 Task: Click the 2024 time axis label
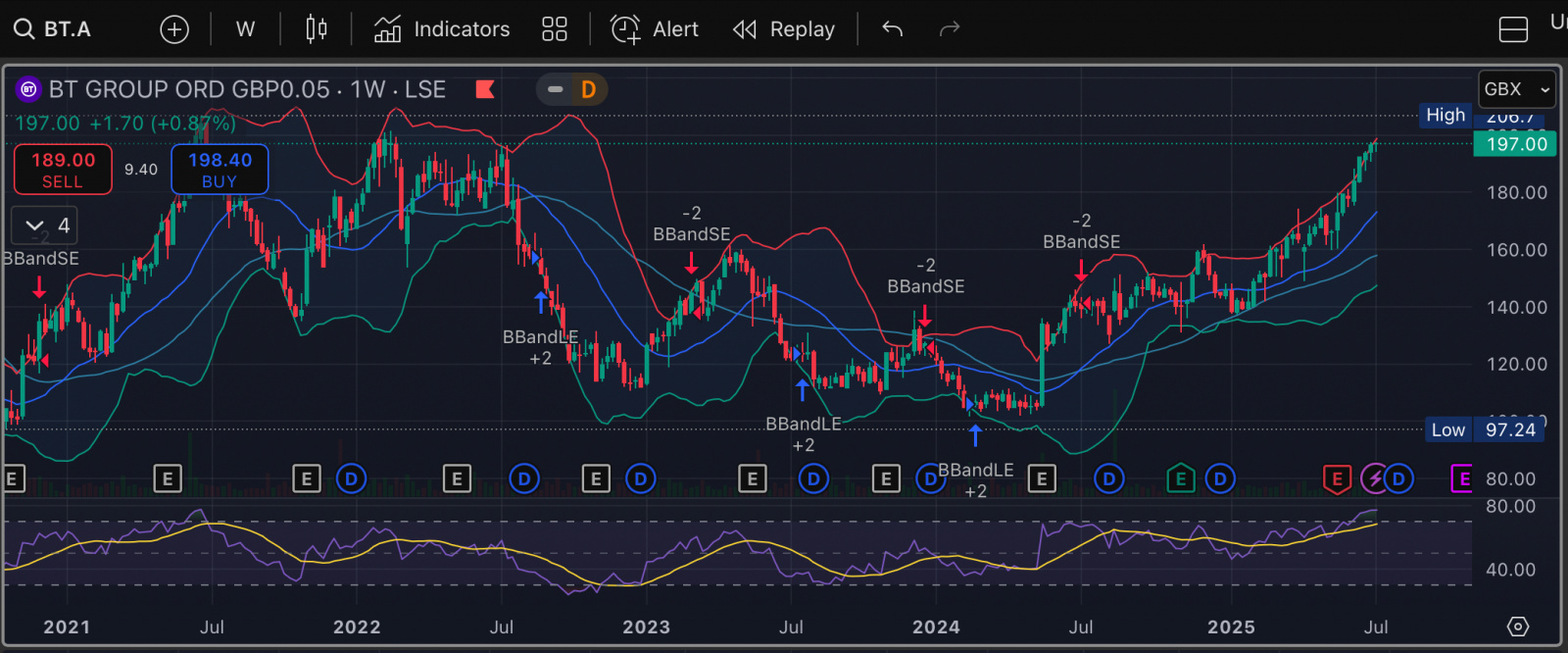pos(936,628)
